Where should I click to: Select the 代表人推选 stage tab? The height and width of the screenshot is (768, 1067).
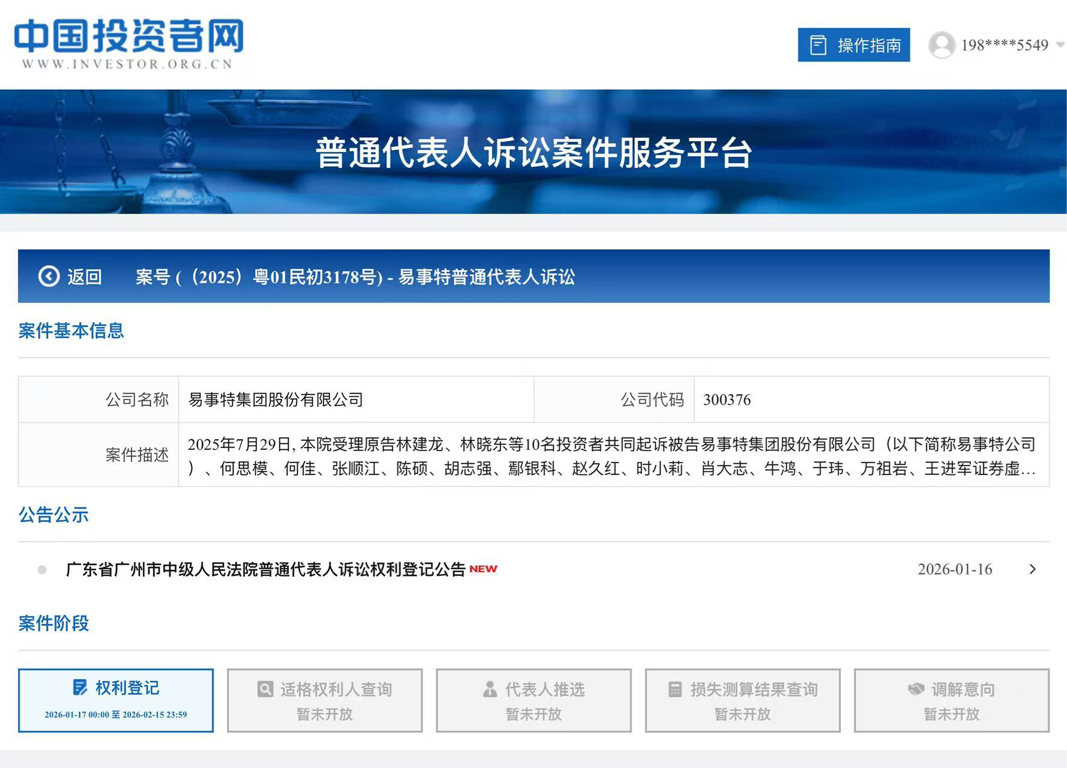(534, 700)
